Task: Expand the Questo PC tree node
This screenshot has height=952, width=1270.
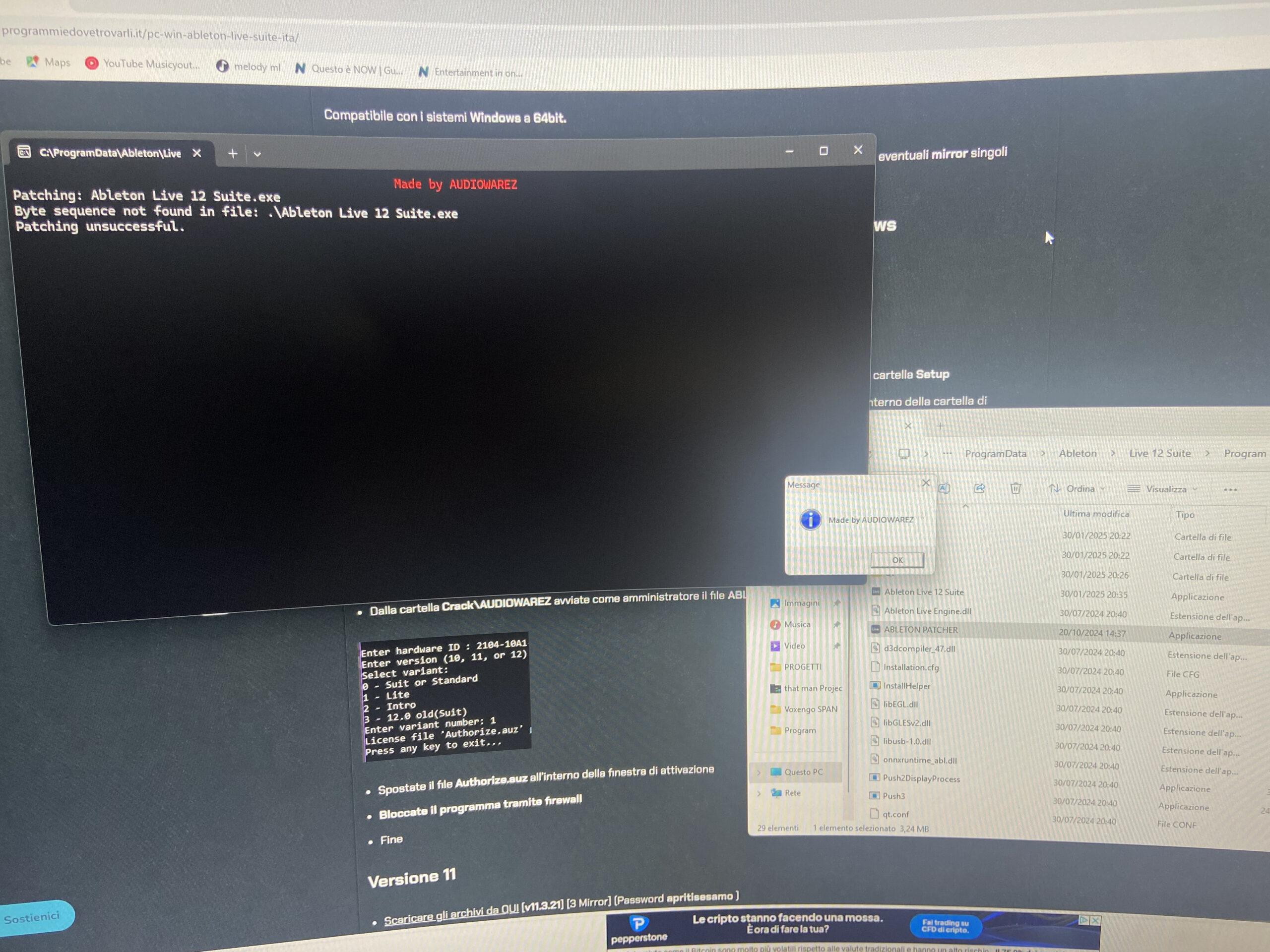Action: click(x=759, y=772)
